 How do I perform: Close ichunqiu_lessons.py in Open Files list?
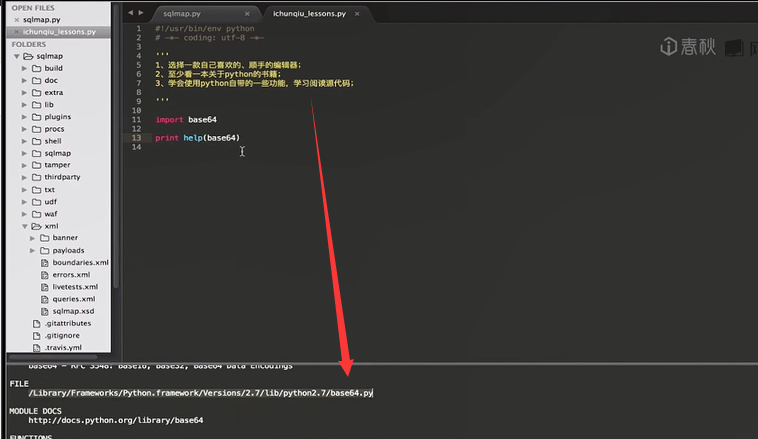pos(17,32)
